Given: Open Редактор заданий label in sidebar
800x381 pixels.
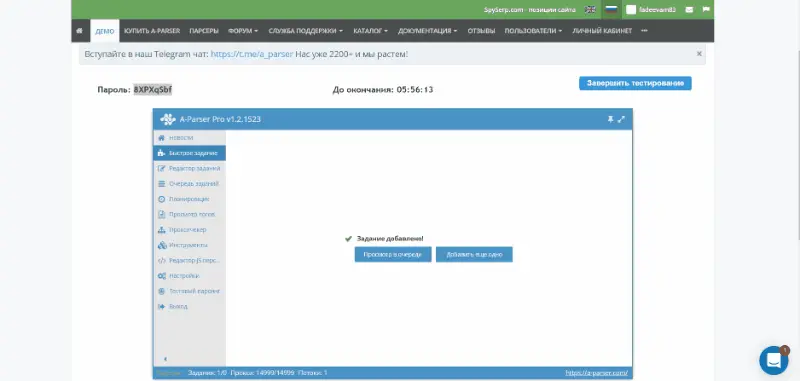Looking at the screenshot, I should coord(194,168).
